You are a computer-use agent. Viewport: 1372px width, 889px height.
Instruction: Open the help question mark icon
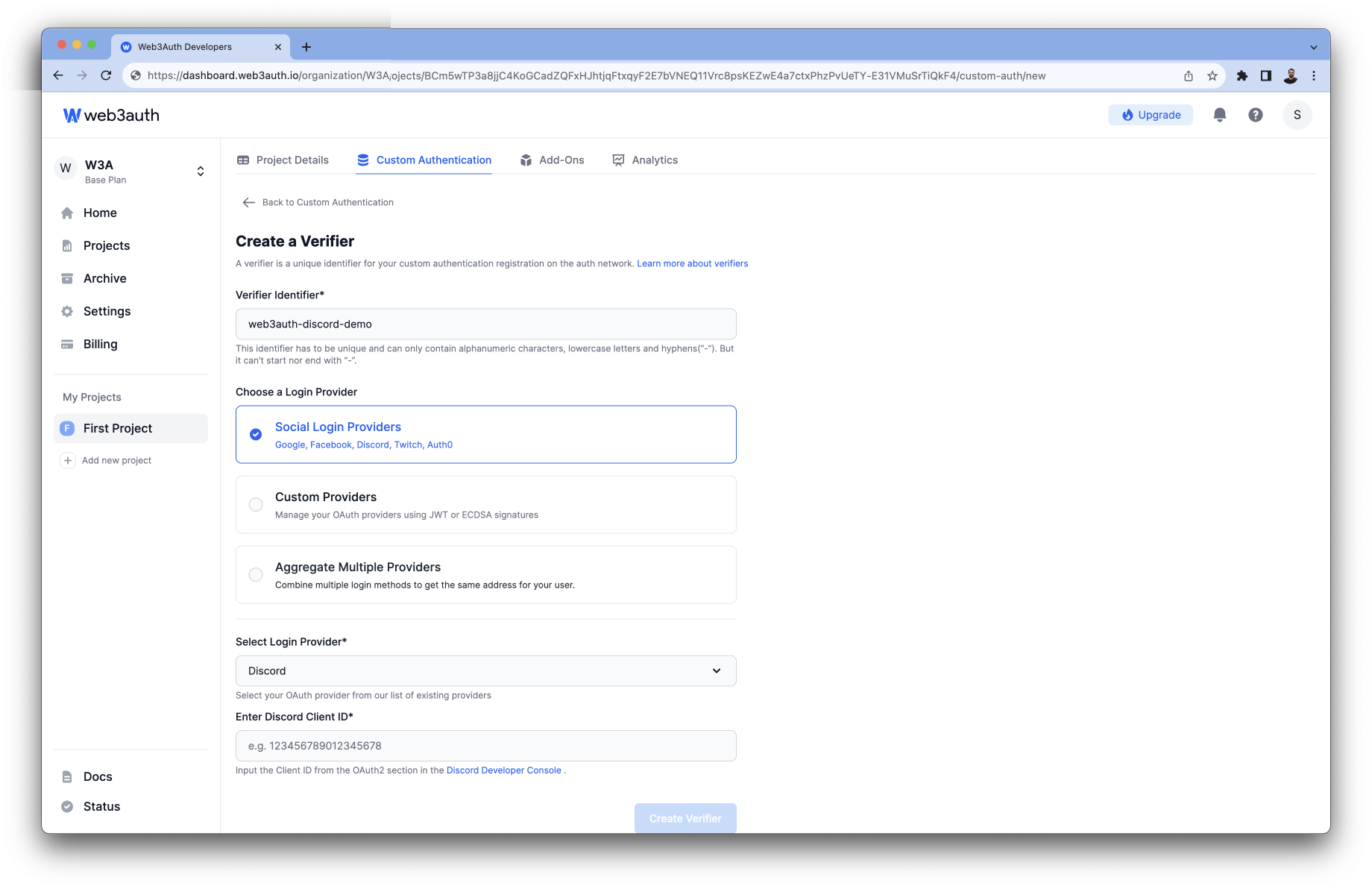click(x=1256, y=115)
